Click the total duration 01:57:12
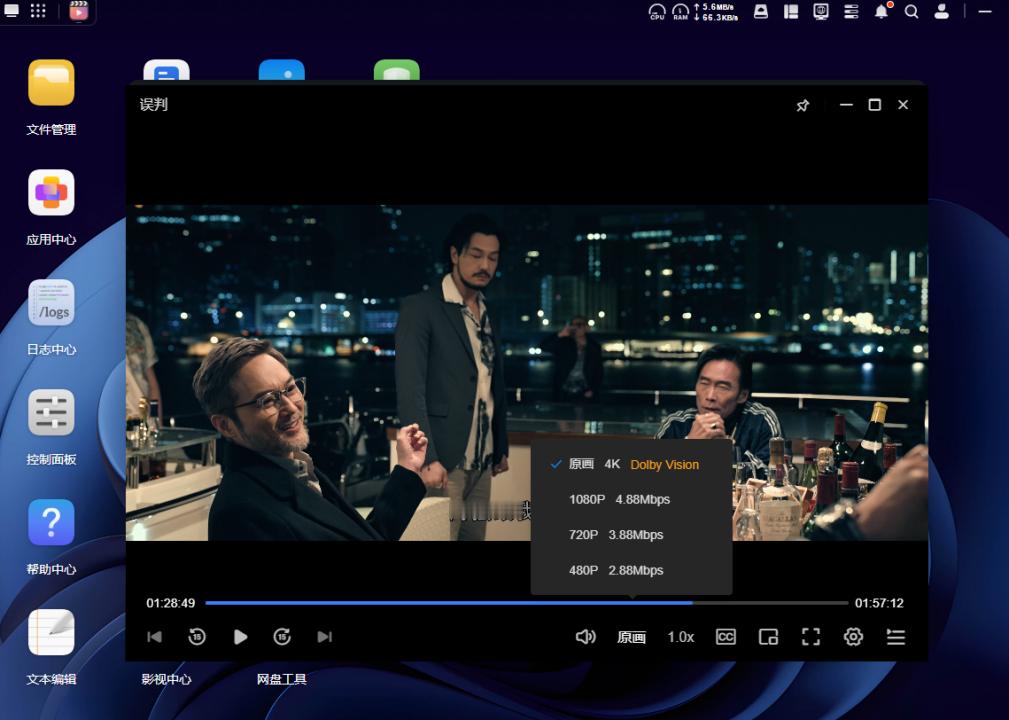 (879, 603)
